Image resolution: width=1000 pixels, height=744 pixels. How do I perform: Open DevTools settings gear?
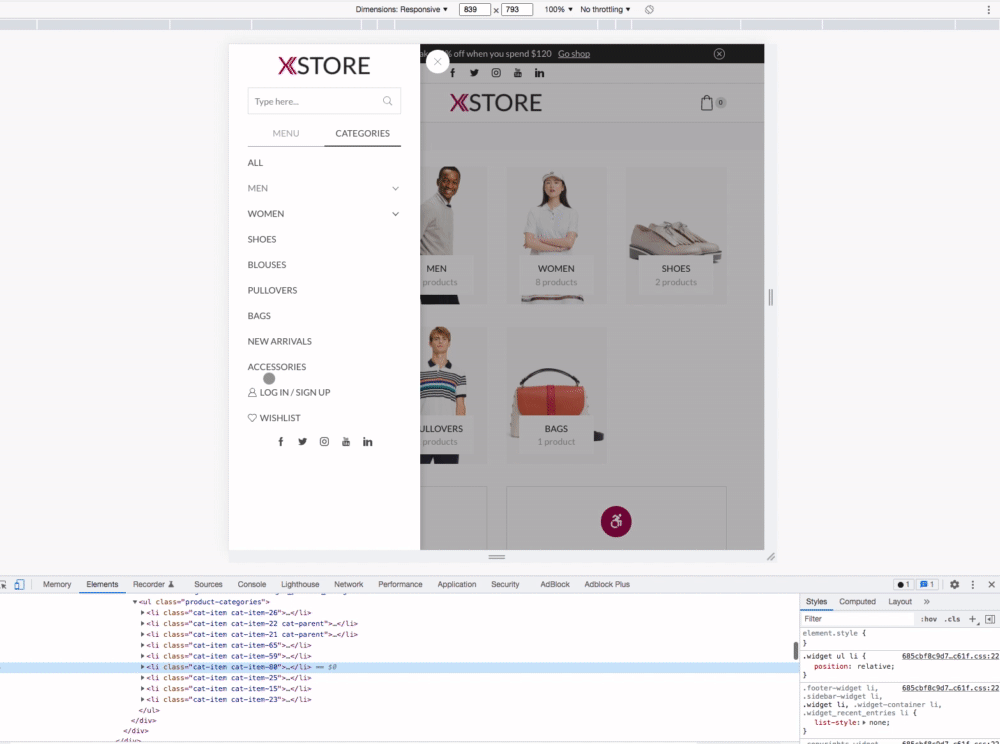click(955, 584)
